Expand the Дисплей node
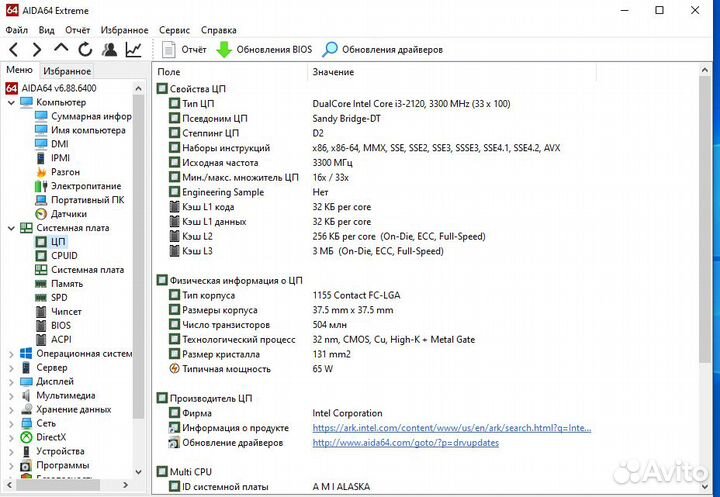 point(11,382)
